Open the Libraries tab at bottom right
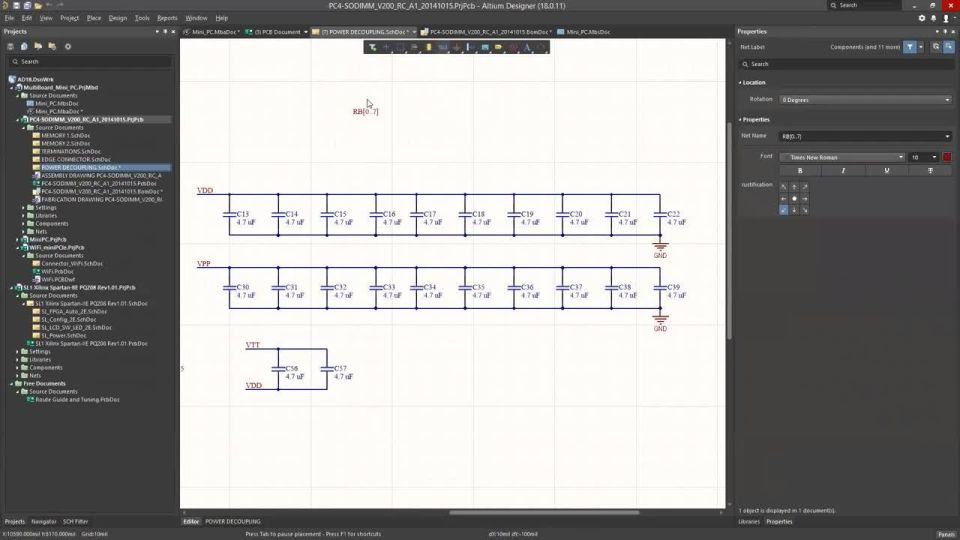 click(x=749, y=522)
